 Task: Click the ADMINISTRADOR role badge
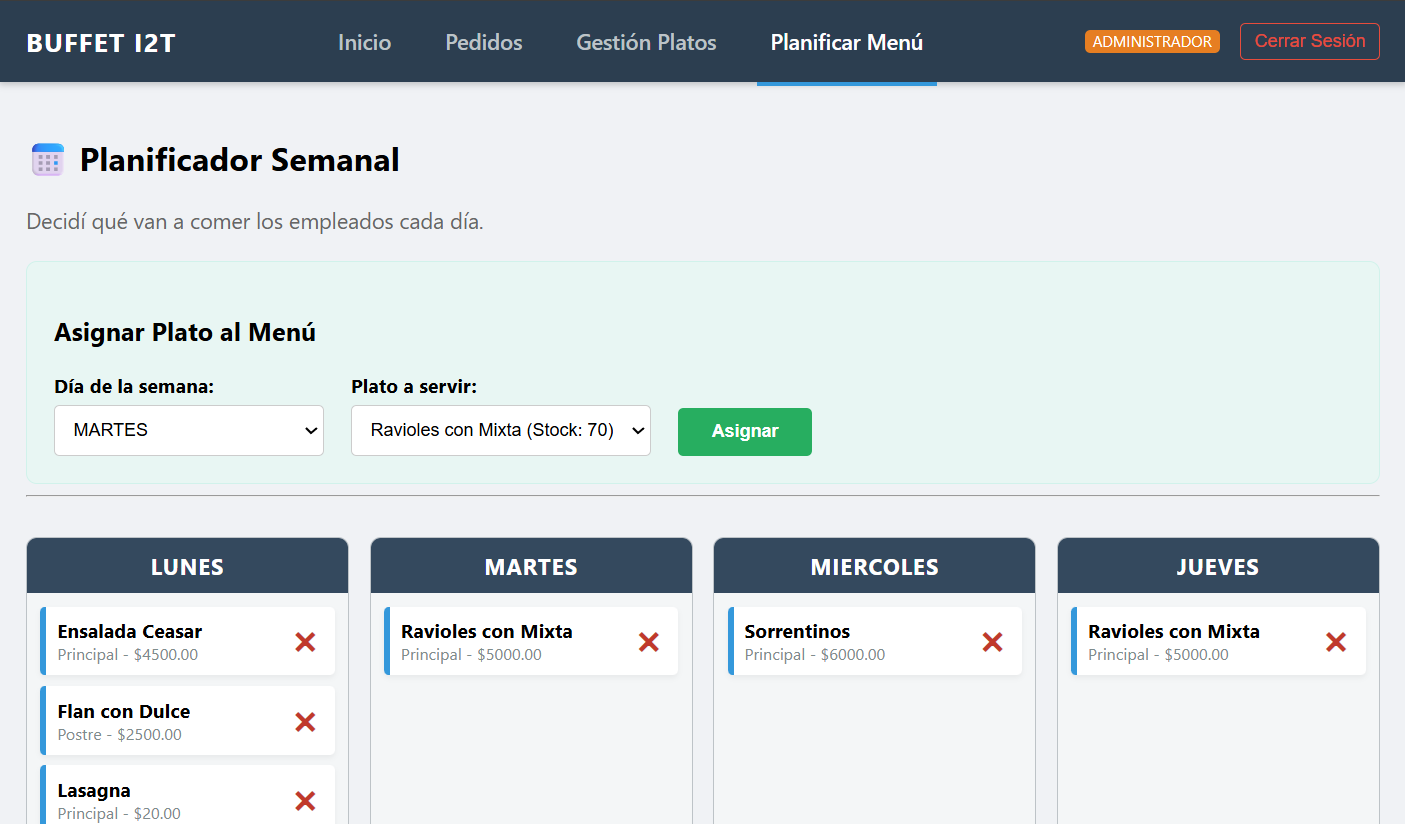pyautogui.click(x=1152, y=42)
